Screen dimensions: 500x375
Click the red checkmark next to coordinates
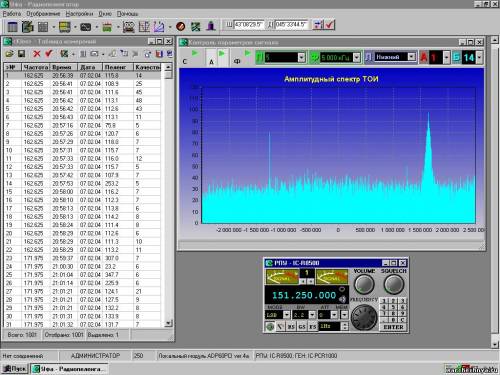(x=330, y=25)
